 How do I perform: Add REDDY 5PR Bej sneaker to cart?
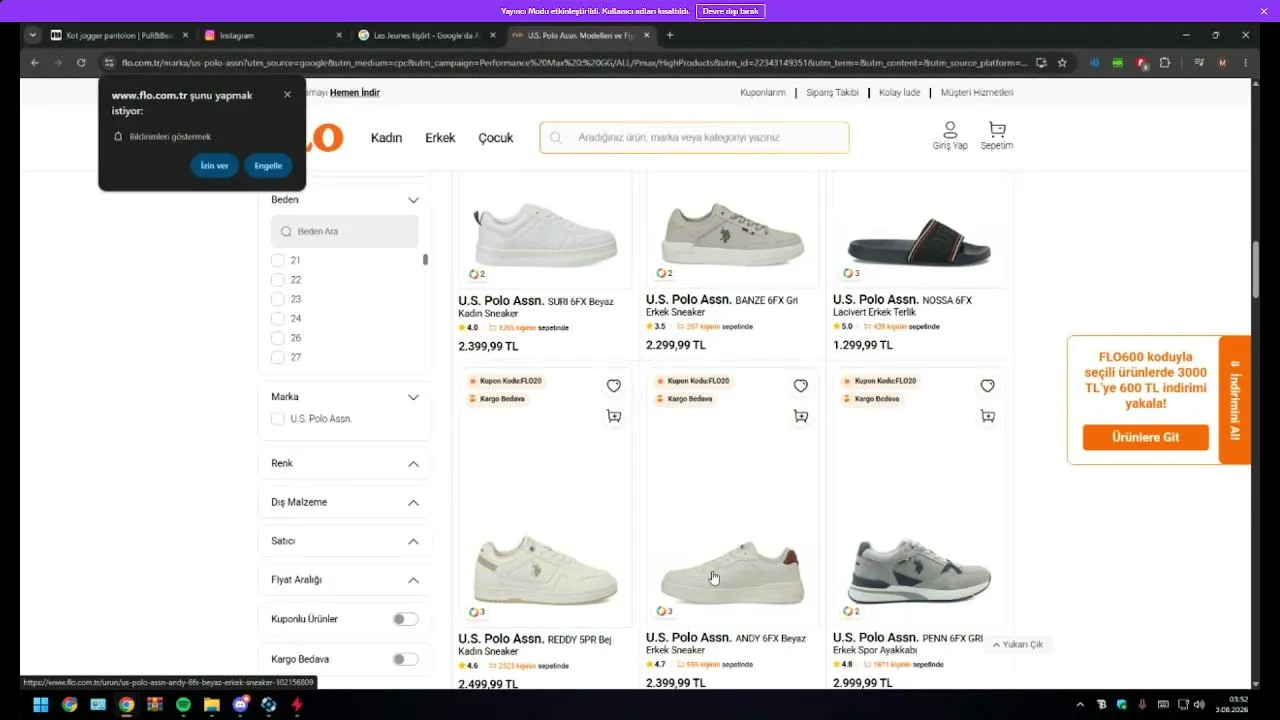click(x=614, y=416)
